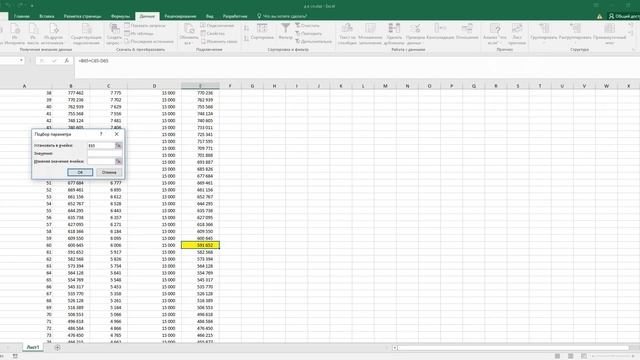Focus the Установить в ячейке input field
640x360 pixels.
[x=101, y=145]
